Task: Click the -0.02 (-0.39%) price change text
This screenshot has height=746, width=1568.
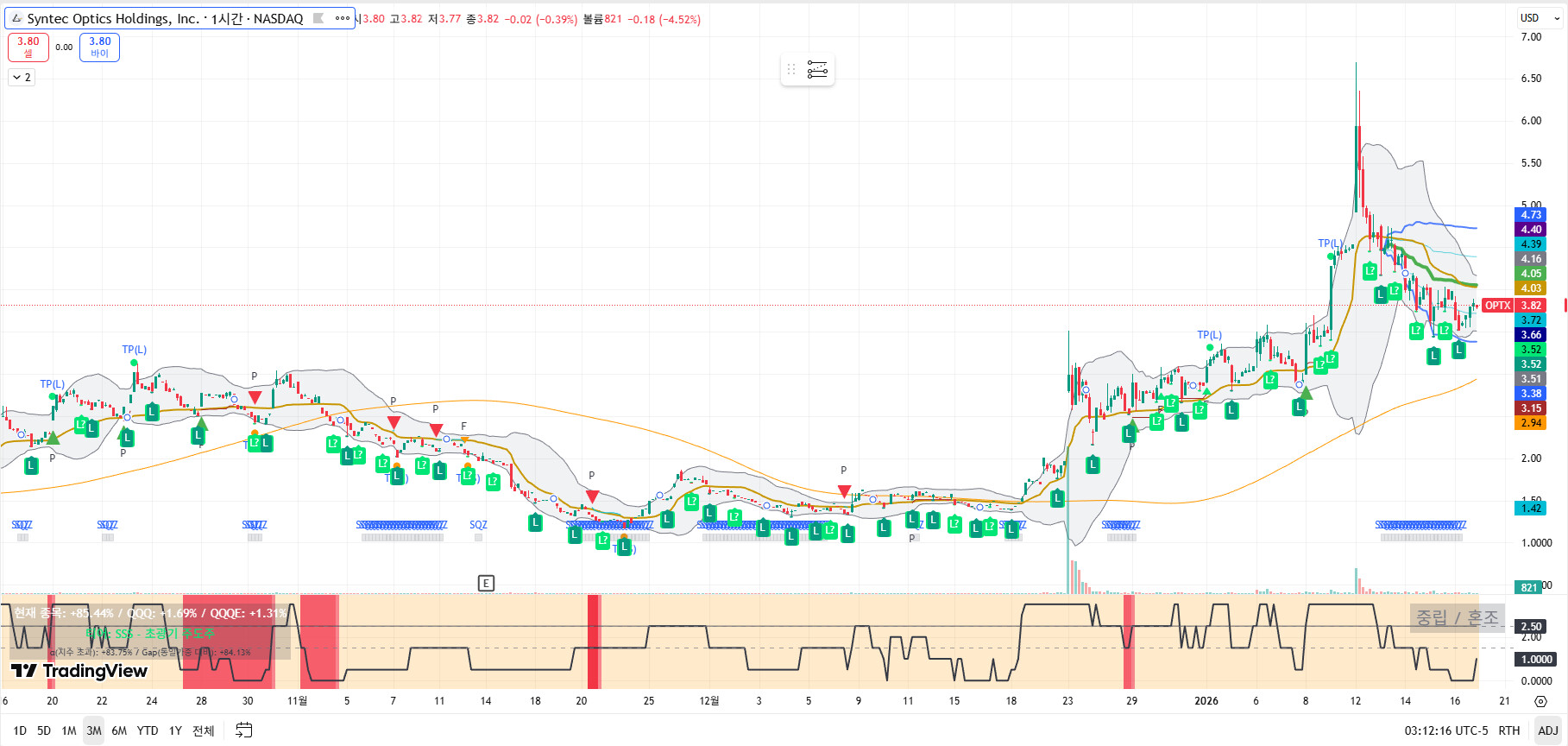Action: pyautogui.click(x=540, y=19)
